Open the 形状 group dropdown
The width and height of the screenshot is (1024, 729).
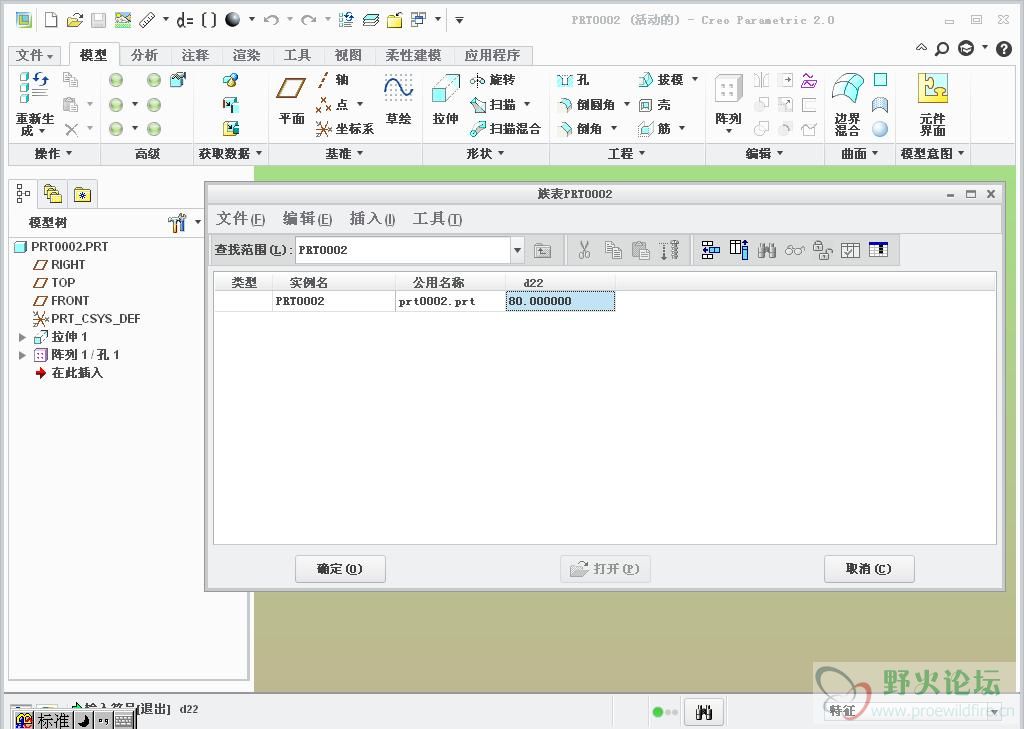coord(485,154)
